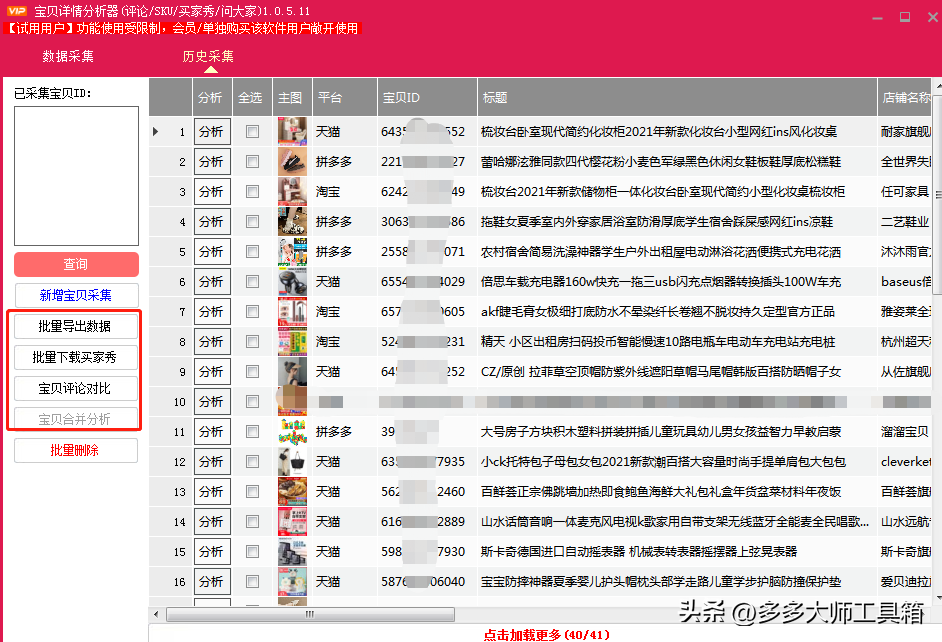
Task: Click 分析 for row 16 helmet product
Action: coord(211,581)
